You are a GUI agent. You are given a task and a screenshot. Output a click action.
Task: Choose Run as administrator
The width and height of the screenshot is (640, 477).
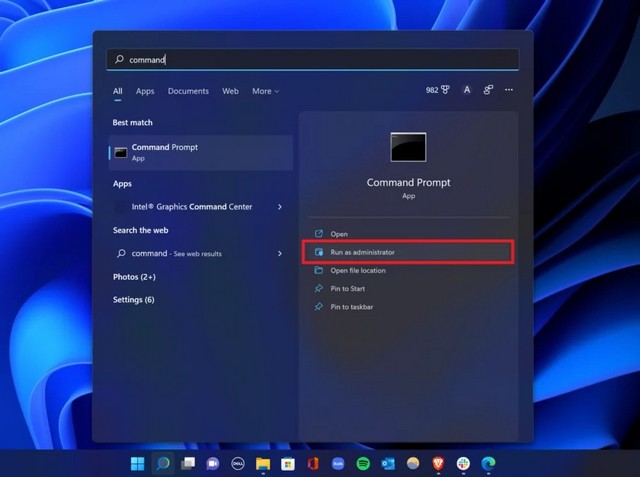point(362,252)
